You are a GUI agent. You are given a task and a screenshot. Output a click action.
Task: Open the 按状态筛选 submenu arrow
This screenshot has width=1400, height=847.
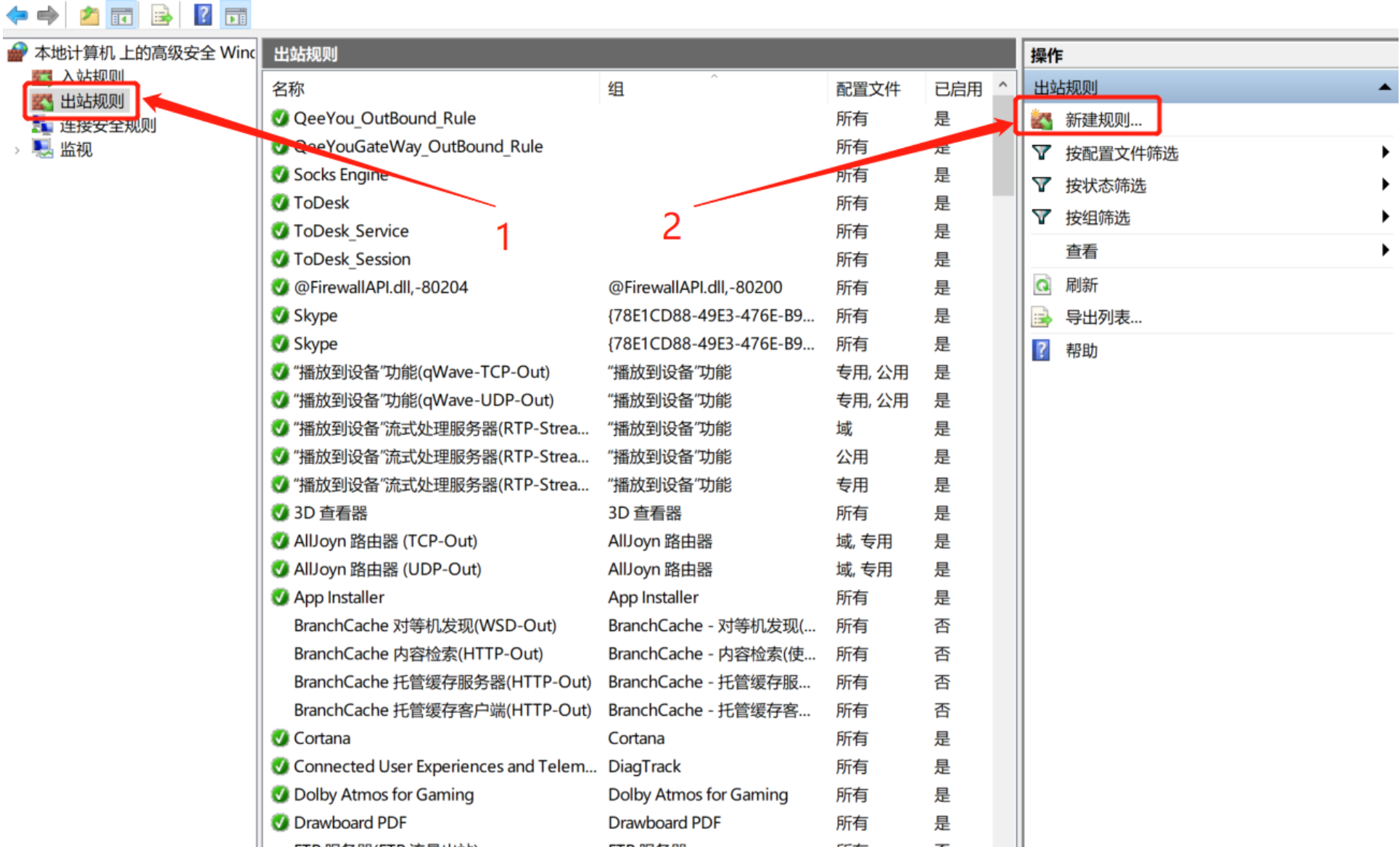pyautogui.click(x=1384, y=185)
